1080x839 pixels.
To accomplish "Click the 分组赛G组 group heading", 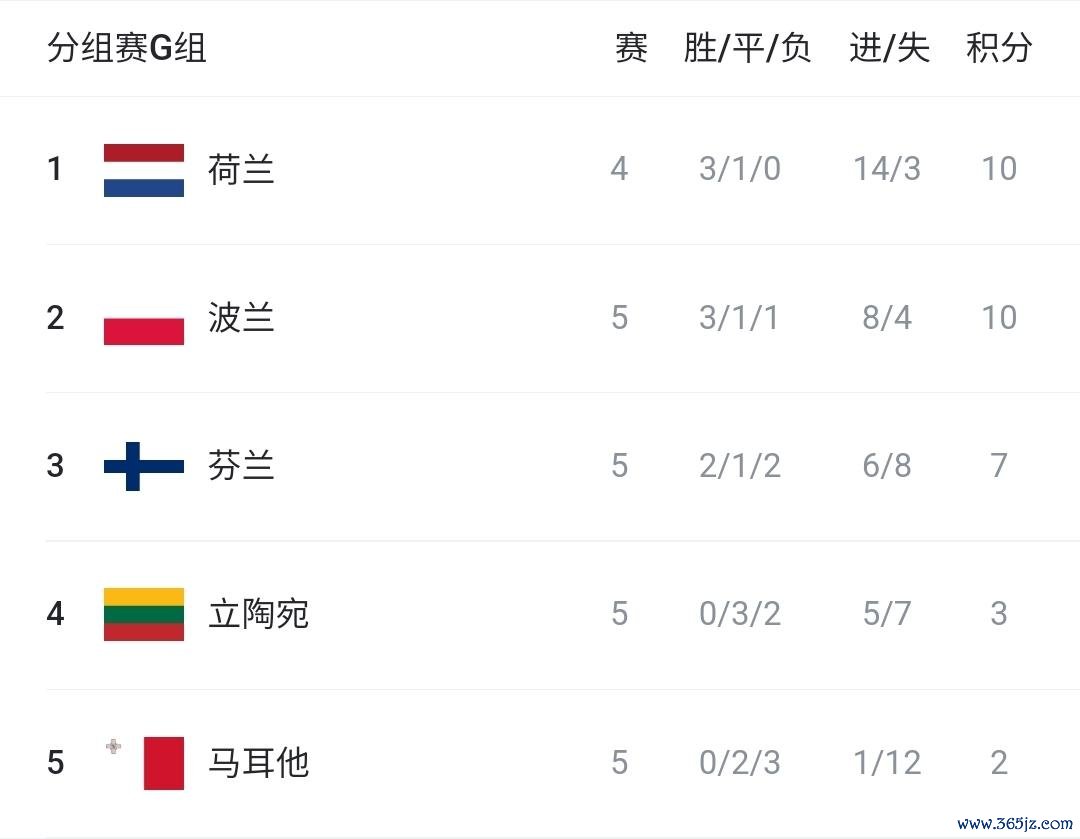I will tap(127, 48).
